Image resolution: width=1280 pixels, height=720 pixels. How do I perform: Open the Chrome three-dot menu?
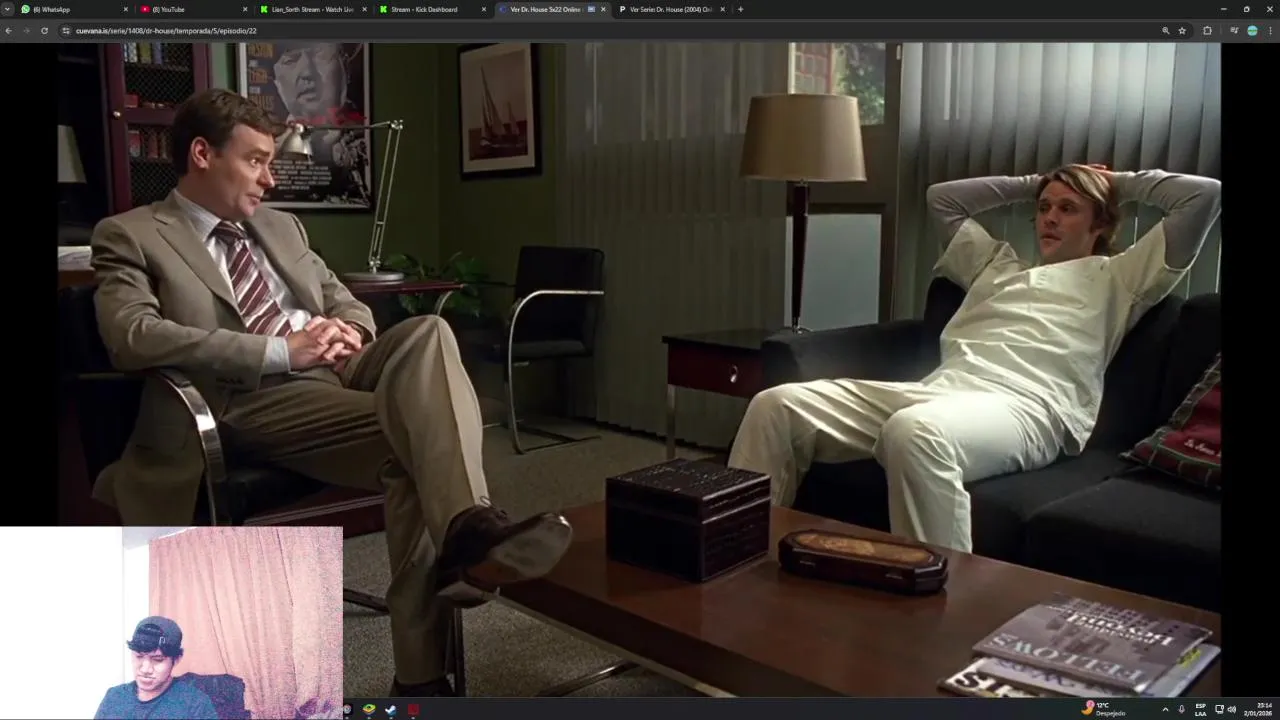click(1270, 31)
